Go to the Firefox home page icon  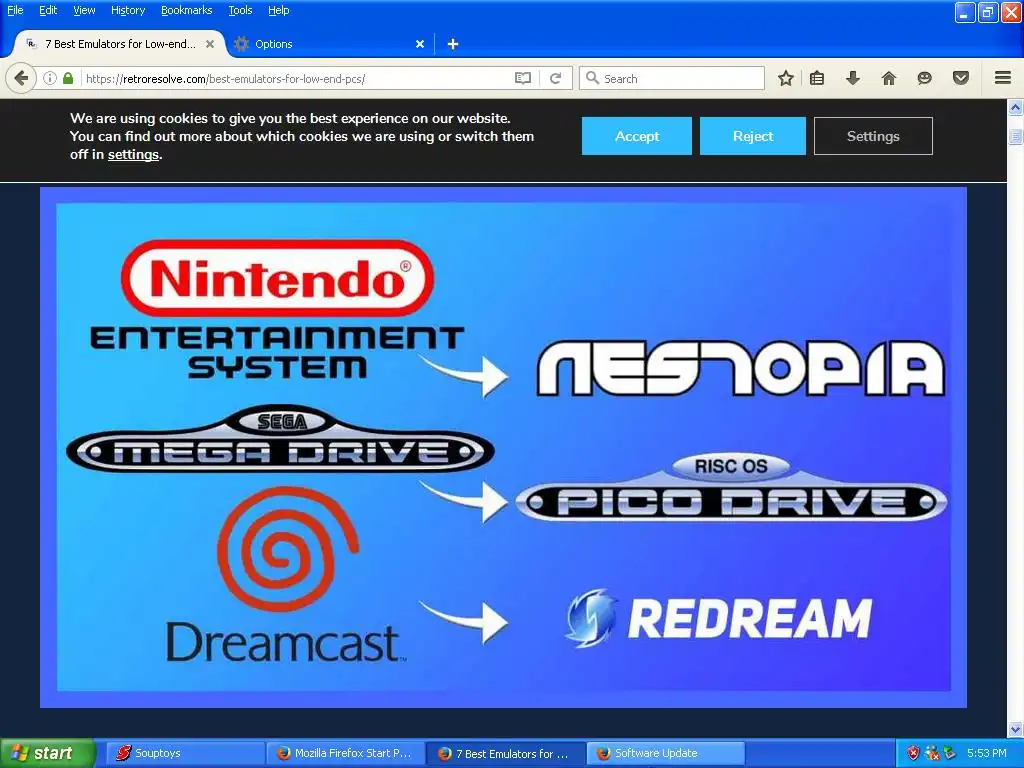pos(888,78)
